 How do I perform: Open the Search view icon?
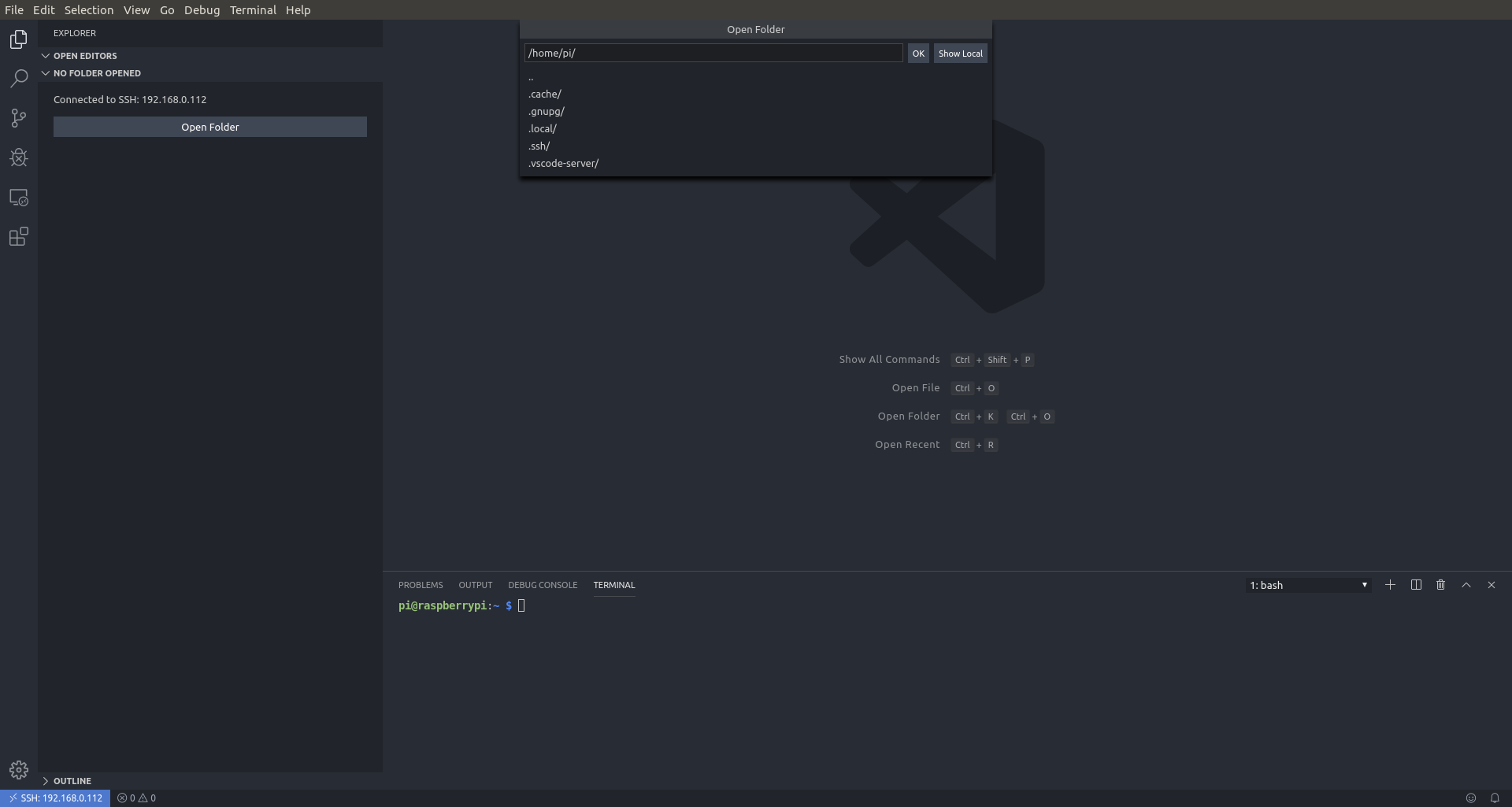19,79
